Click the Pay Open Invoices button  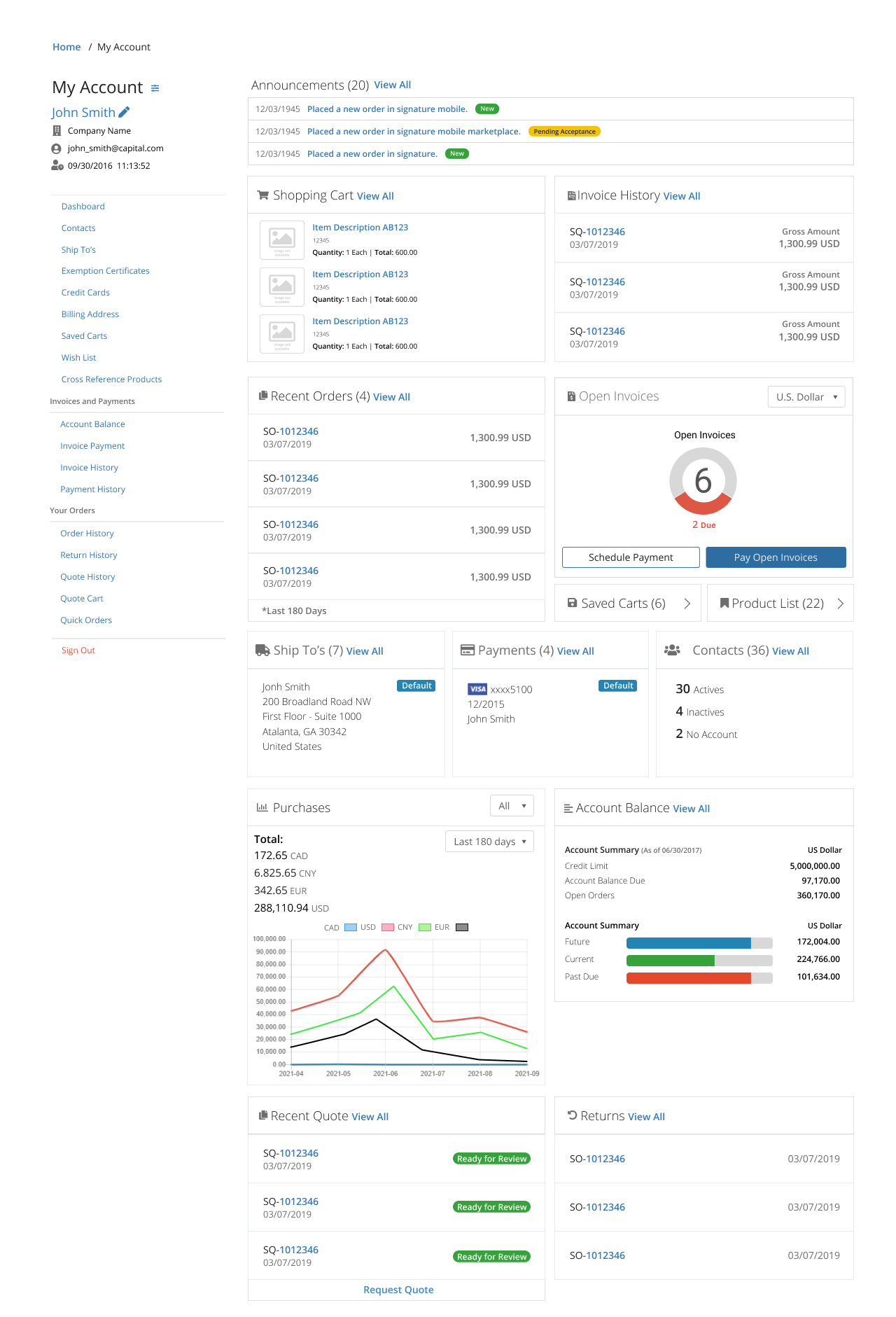coord(776,557)
